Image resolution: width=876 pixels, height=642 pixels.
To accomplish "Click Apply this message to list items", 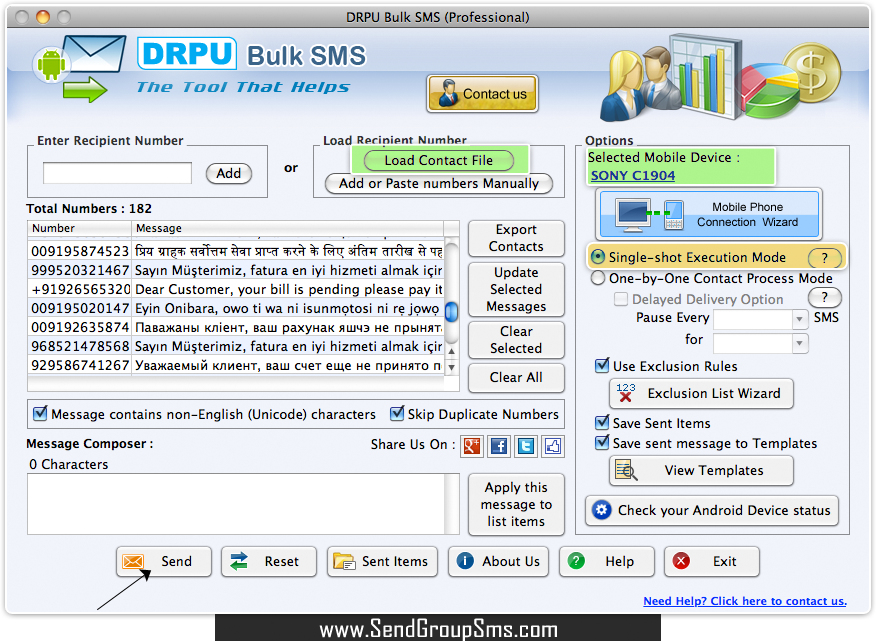I will point(516,505).
